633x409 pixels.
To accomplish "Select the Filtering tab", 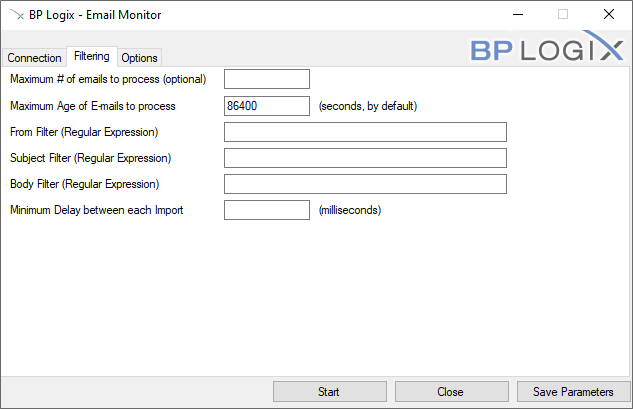I will click(x=92, y=56).
